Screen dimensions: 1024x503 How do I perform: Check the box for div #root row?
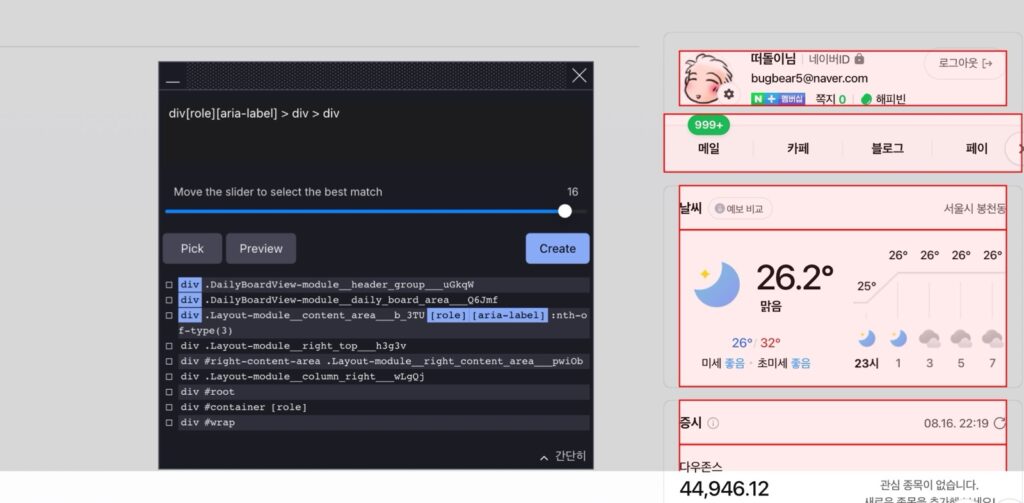[x=169, y=392]
